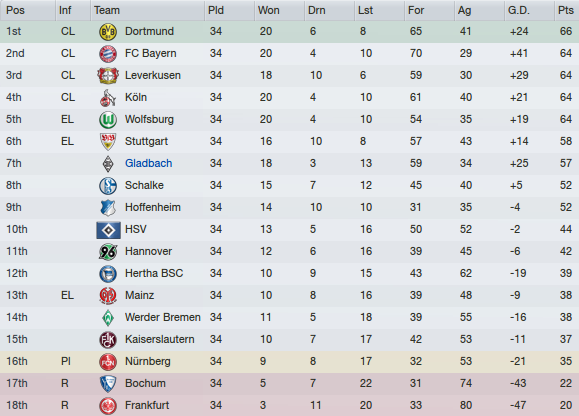
Task: Open the Hoffenheim team name
Action: click(x=153, y=207)
